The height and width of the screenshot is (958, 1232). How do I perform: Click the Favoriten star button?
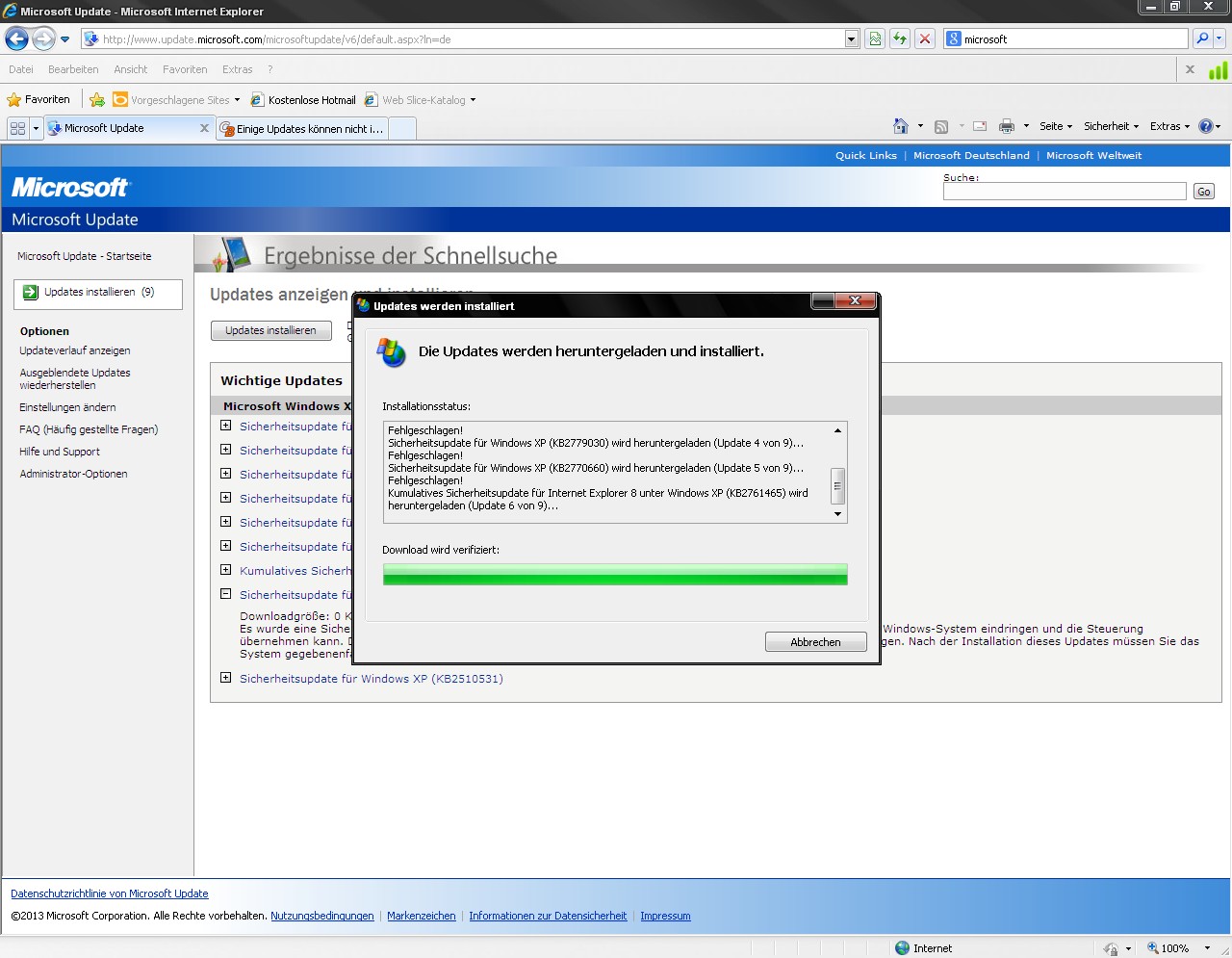(38, 99)
